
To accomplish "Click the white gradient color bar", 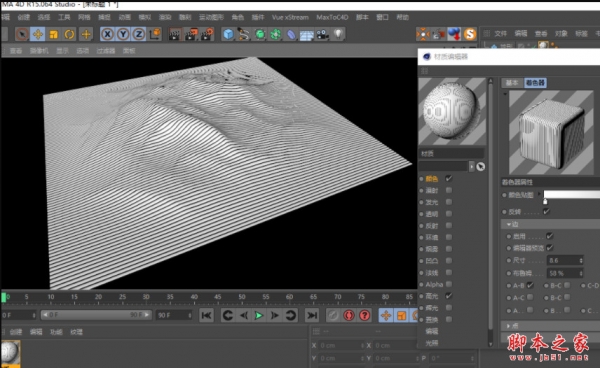I will 571,194.
